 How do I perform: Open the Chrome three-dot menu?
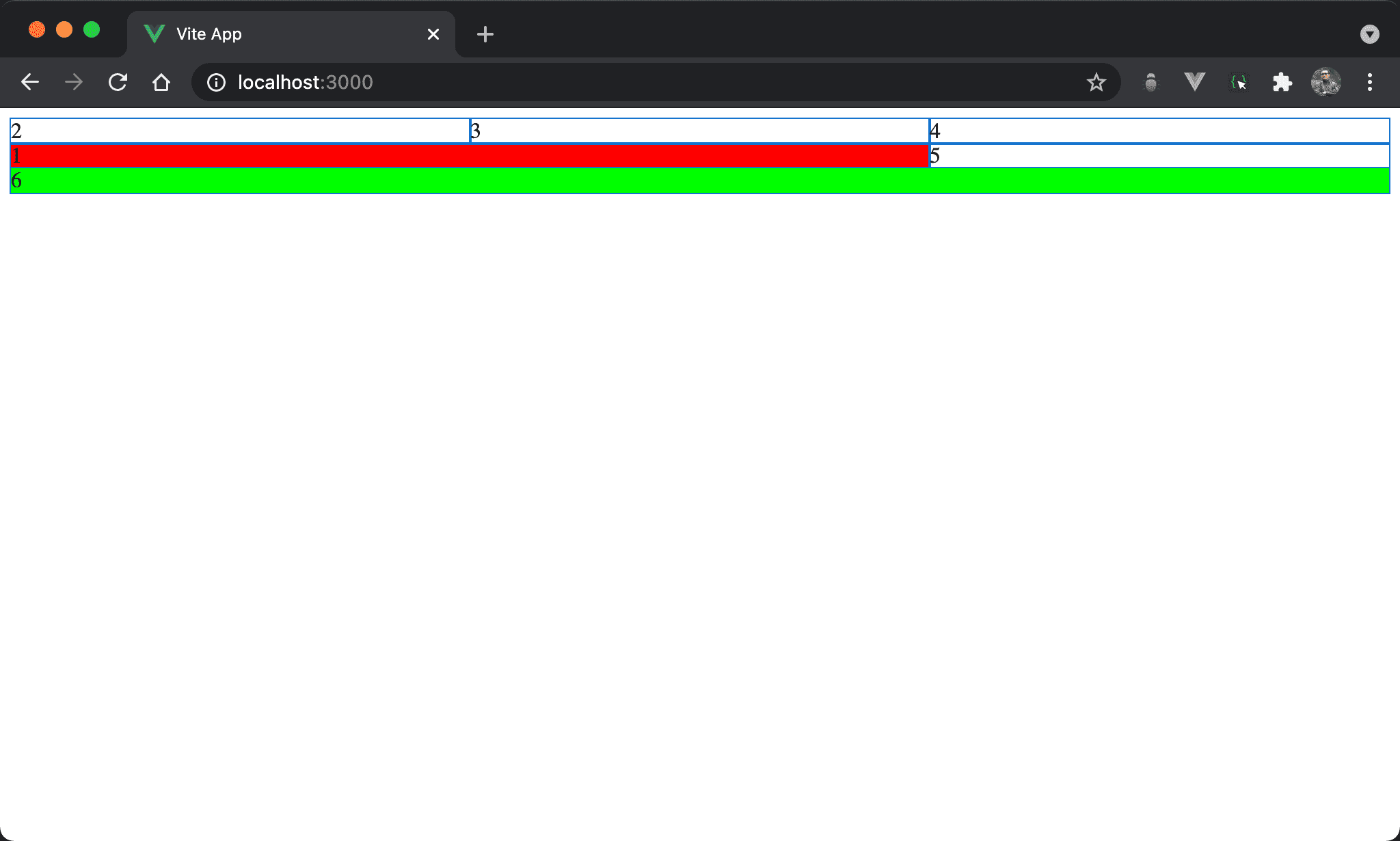(1369, 83)
